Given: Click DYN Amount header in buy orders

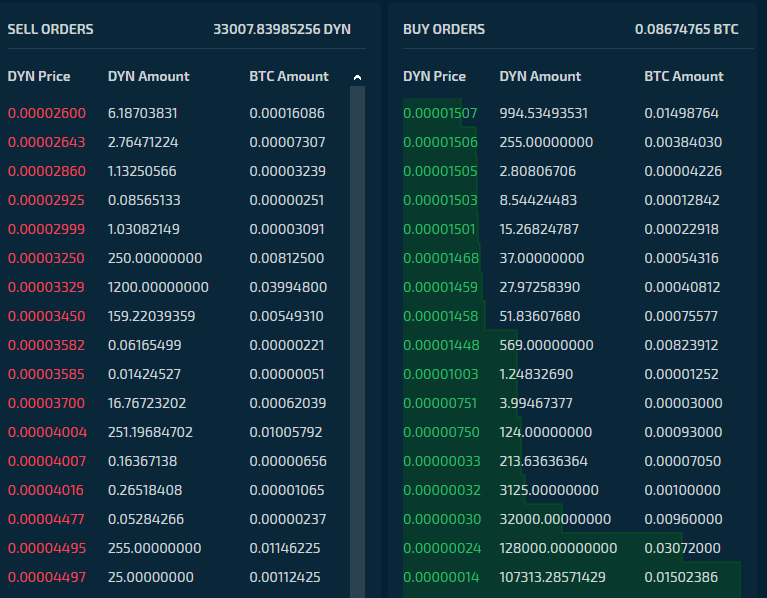Looking at the screenshot, I should tap(541, 76).
